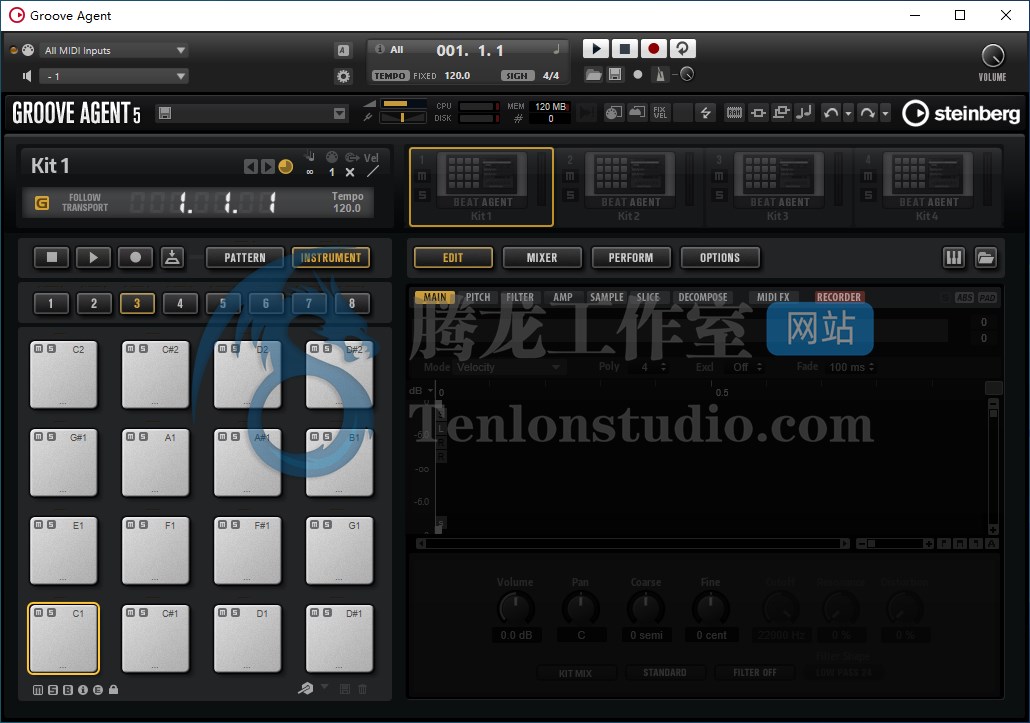The width and height of the screenshot is (1030, 723).
Task: Open the MIXER page
Action: 542,257
